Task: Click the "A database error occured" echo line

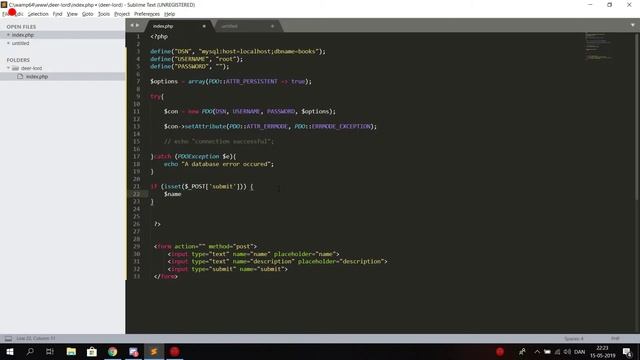Action: point(219,164)
